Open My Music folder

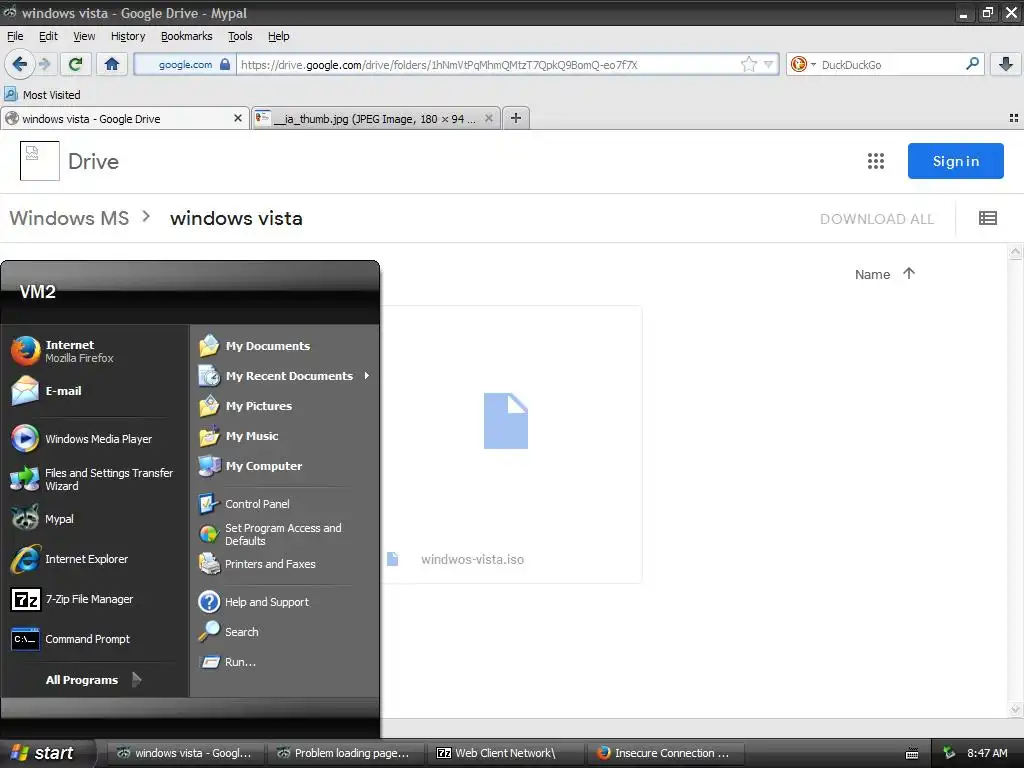285,436
